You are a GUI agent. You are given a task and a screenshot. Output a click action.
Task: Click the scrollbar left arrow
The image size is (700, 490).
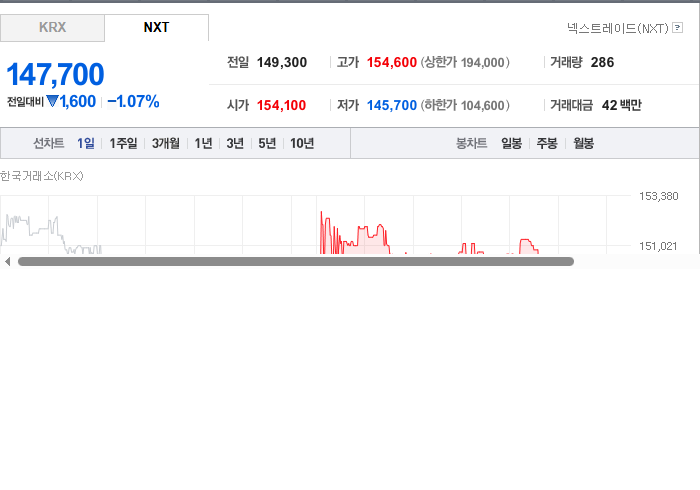pos(7,262)
